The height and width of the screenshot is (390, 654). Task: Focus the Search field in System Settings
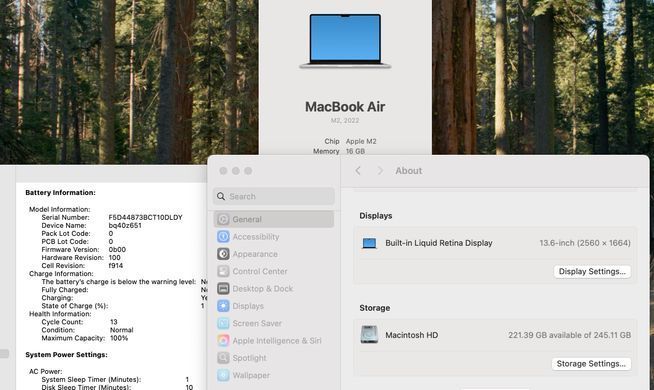(274, 196)
